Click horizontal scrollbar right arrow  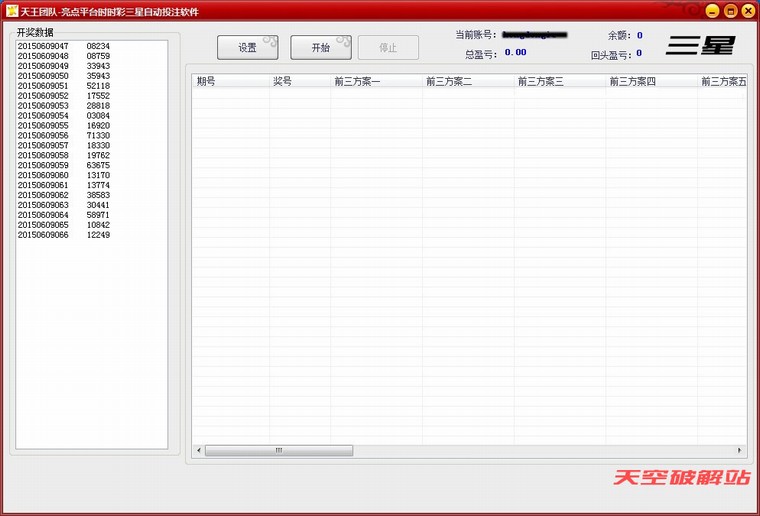click(x=740, y=451)
